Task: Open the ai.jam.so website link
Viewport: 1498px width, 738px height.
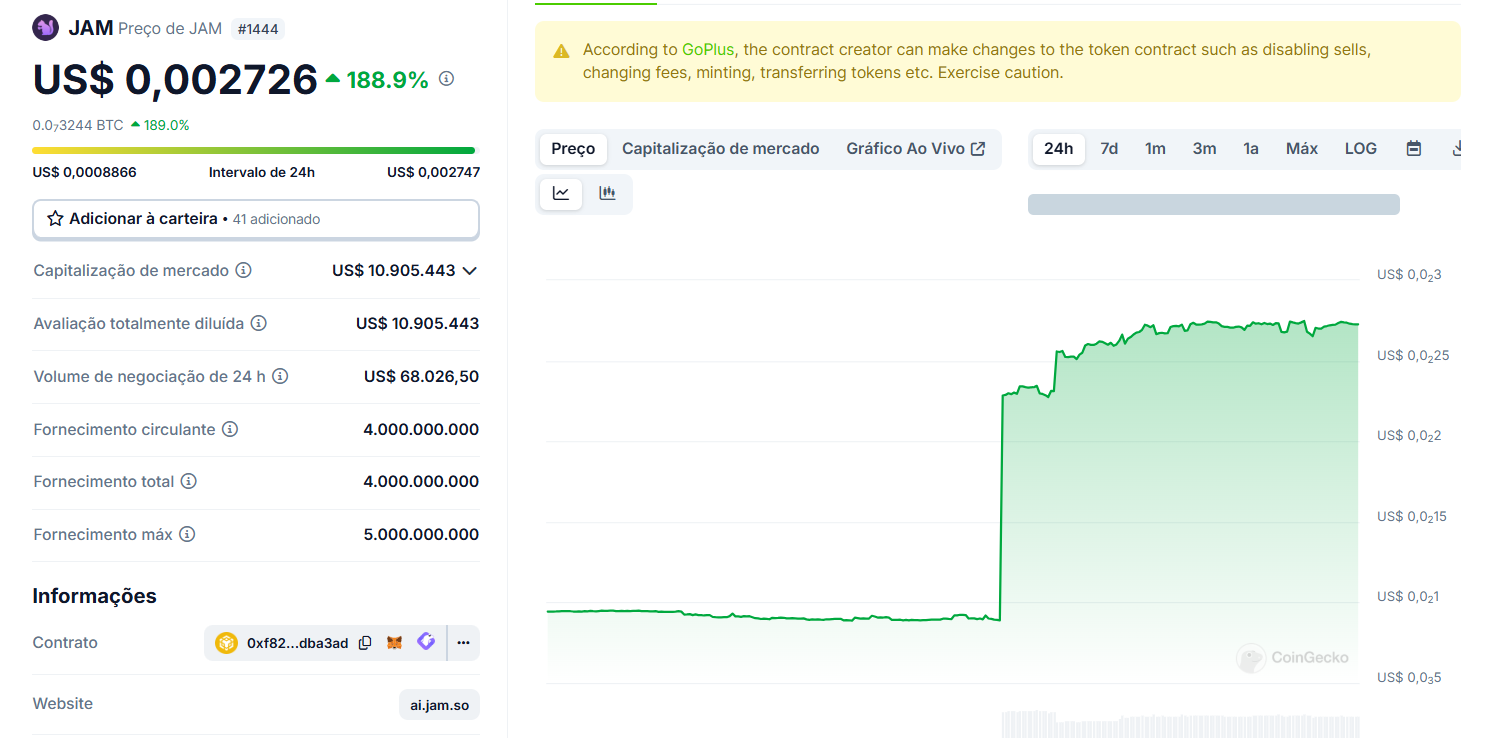Action: 439,705
